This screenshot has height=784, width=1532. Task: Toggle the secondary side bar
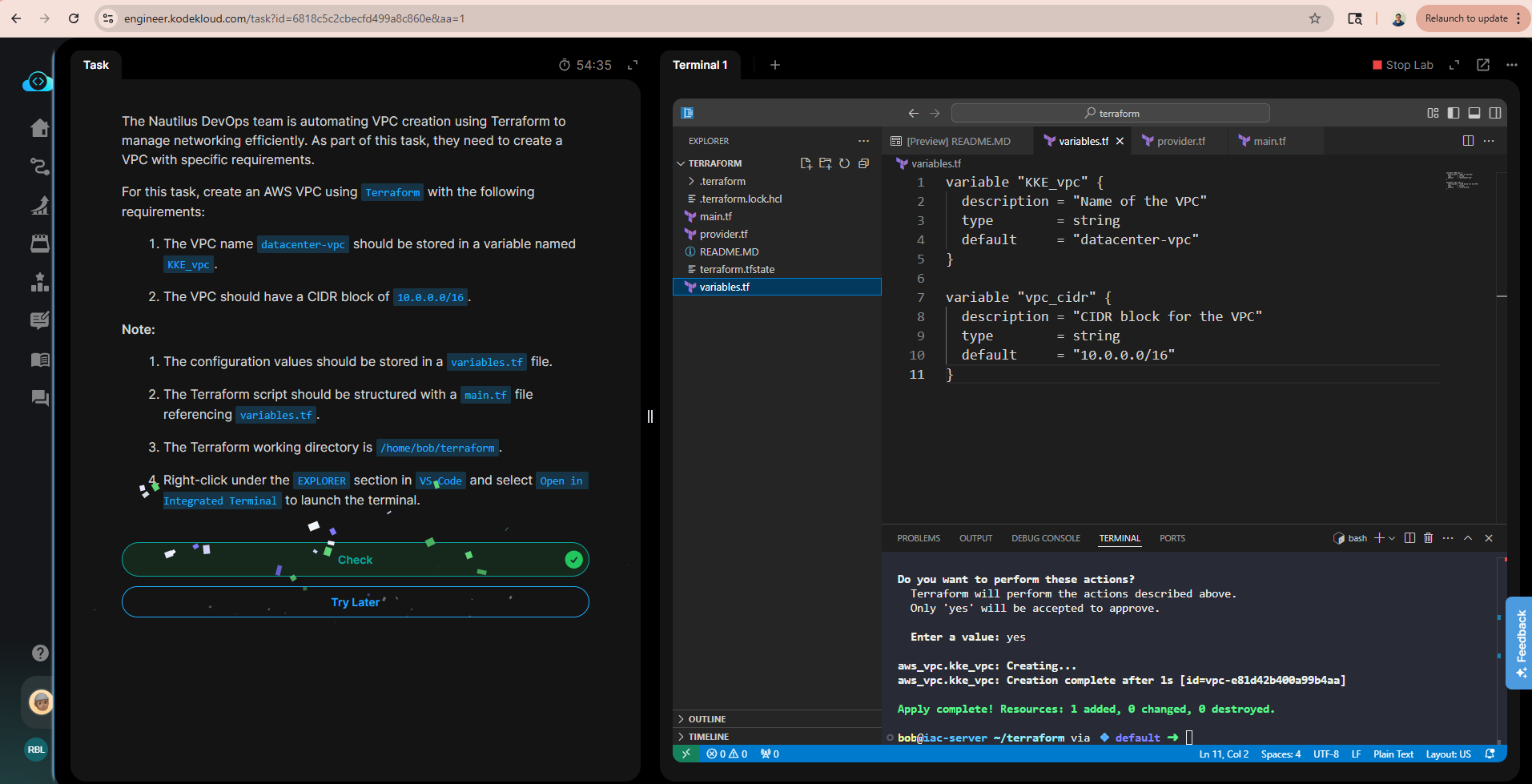click(1495, 113)
